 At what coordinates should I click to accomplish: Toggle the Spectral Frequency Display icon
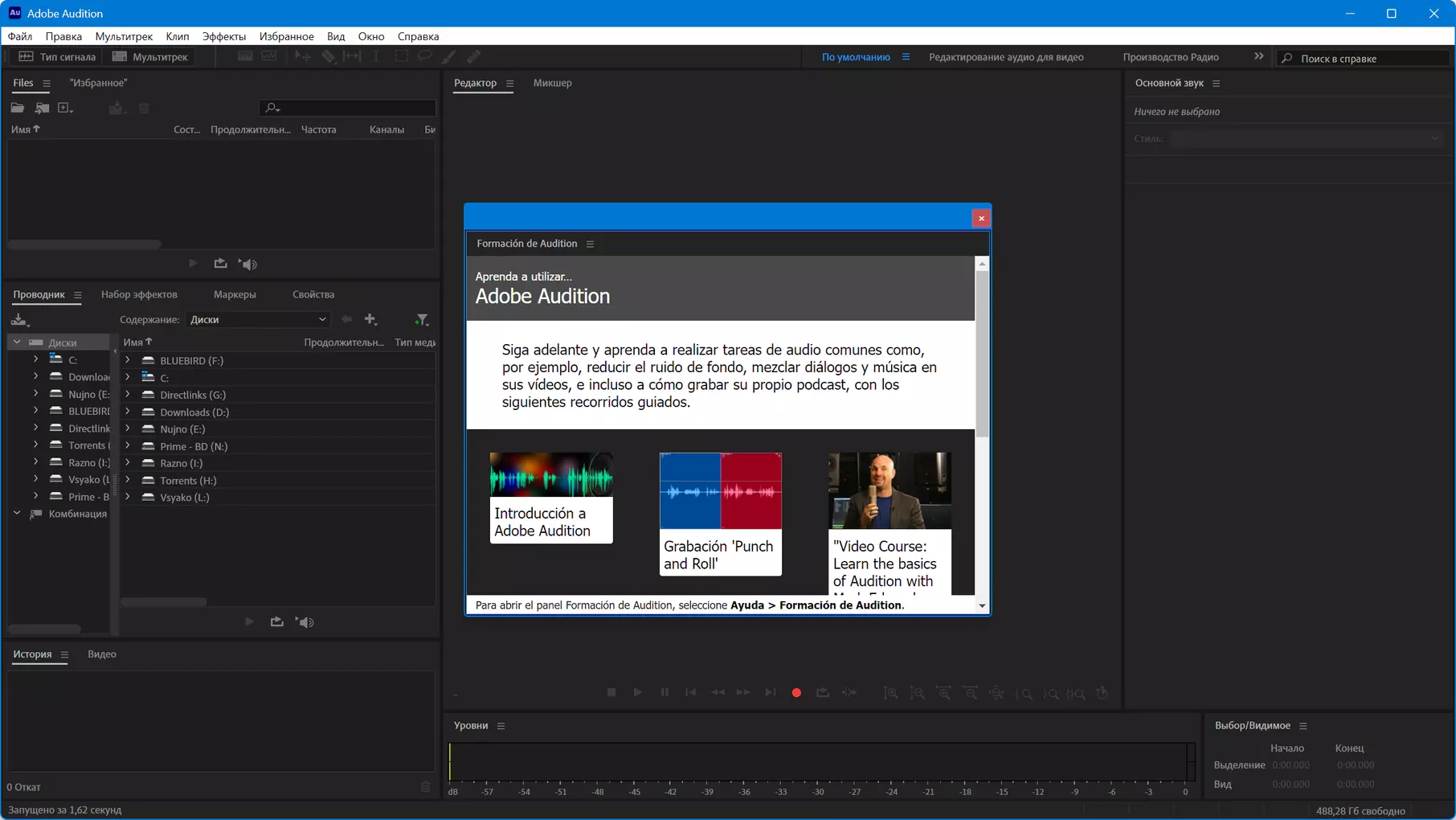pyautogui.click(x=245, y=56)
